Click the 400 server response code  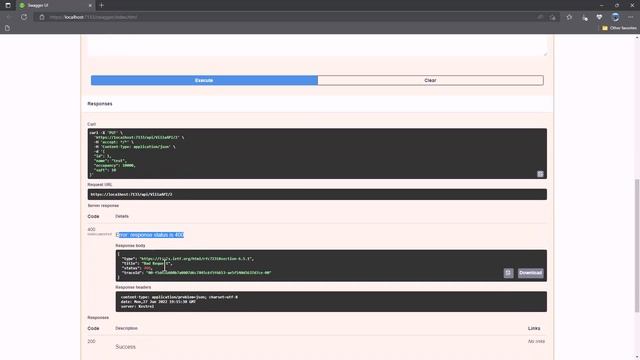coord(91,230)
